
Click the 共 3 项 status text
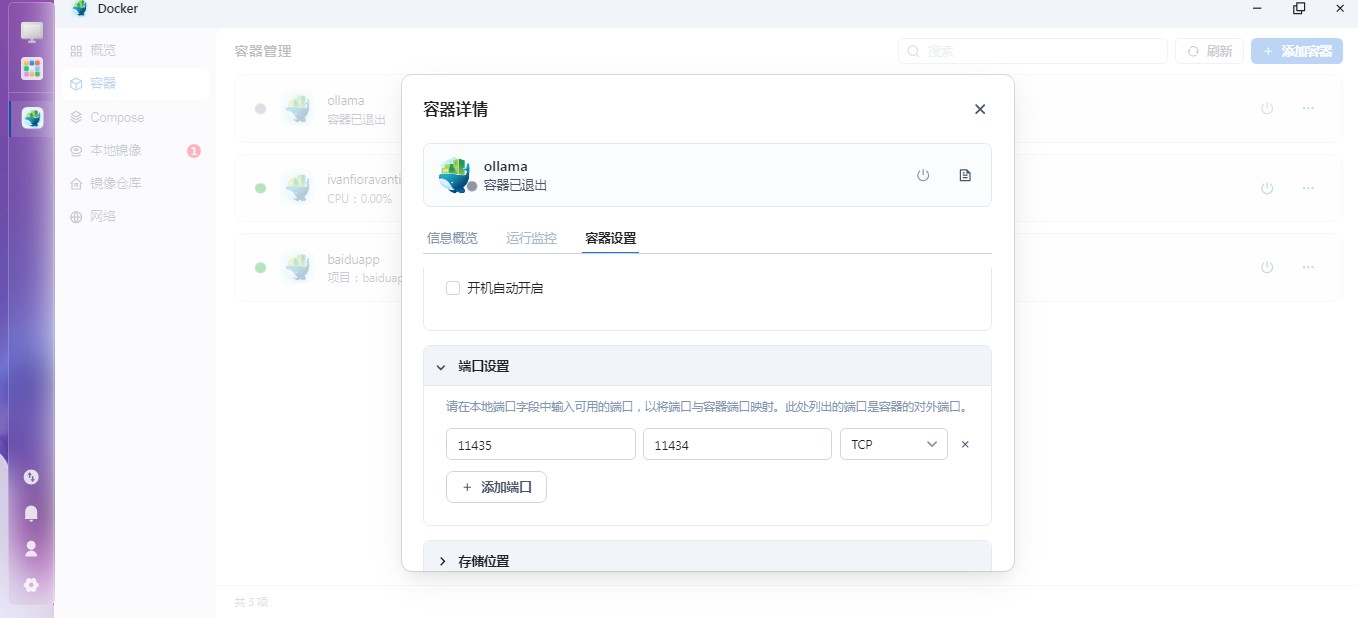coord(251,602)
